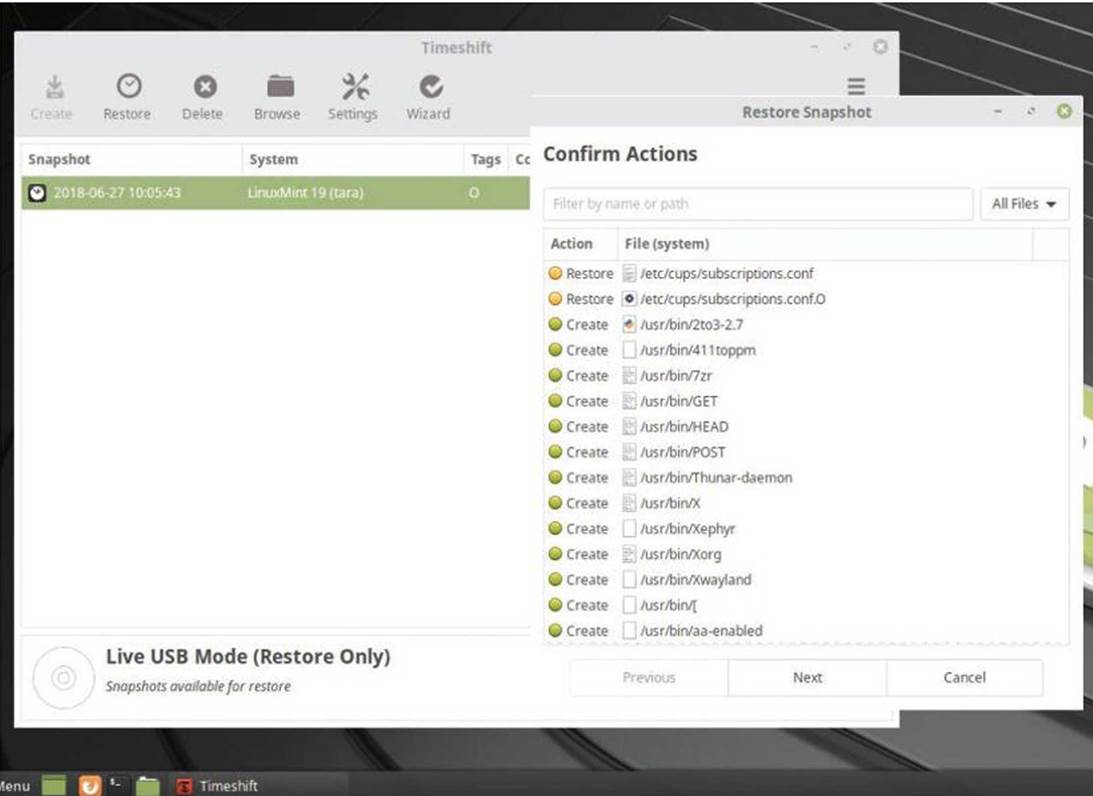Select the /usr/bin/aa-enabled file path
1093x796 pixels.
click(x=701, y=631)
